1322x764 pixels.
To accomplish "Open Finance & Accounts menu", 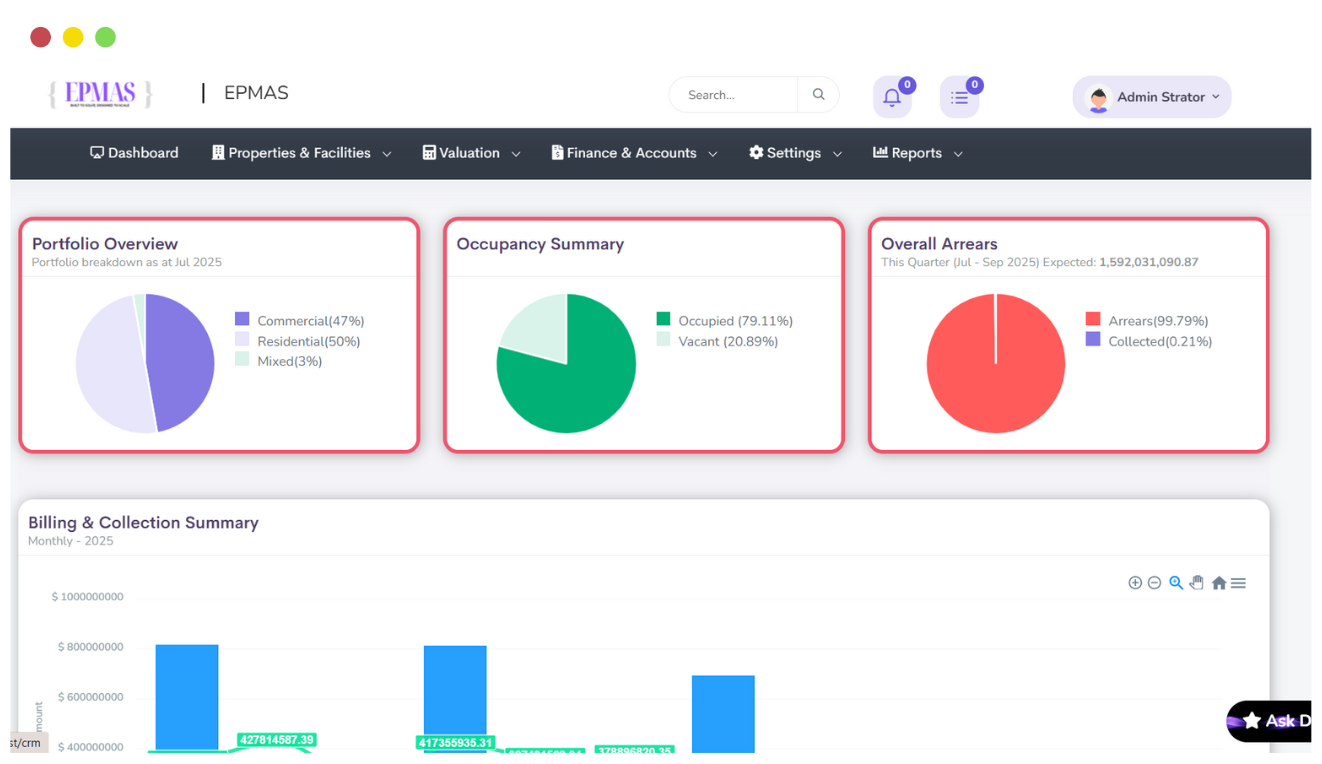I will [x=635, y=153].
